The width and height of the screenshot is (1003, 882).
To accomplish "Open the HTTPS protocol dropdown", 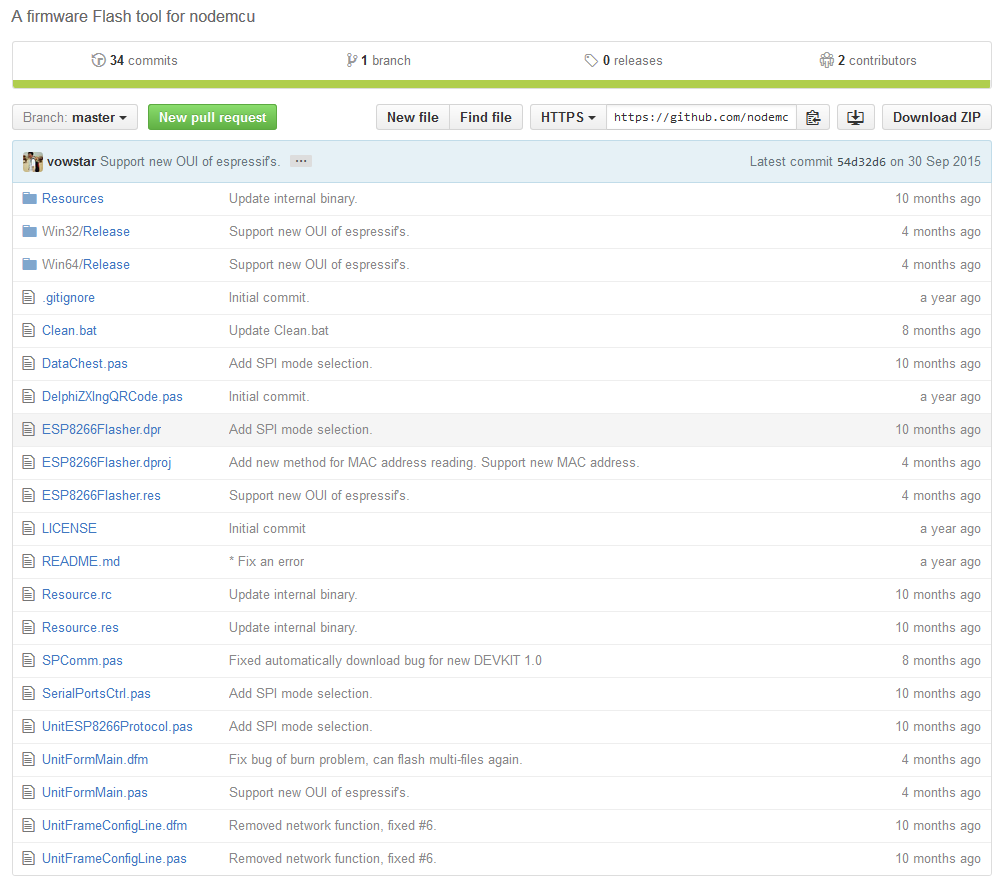I will pos(568,118).
